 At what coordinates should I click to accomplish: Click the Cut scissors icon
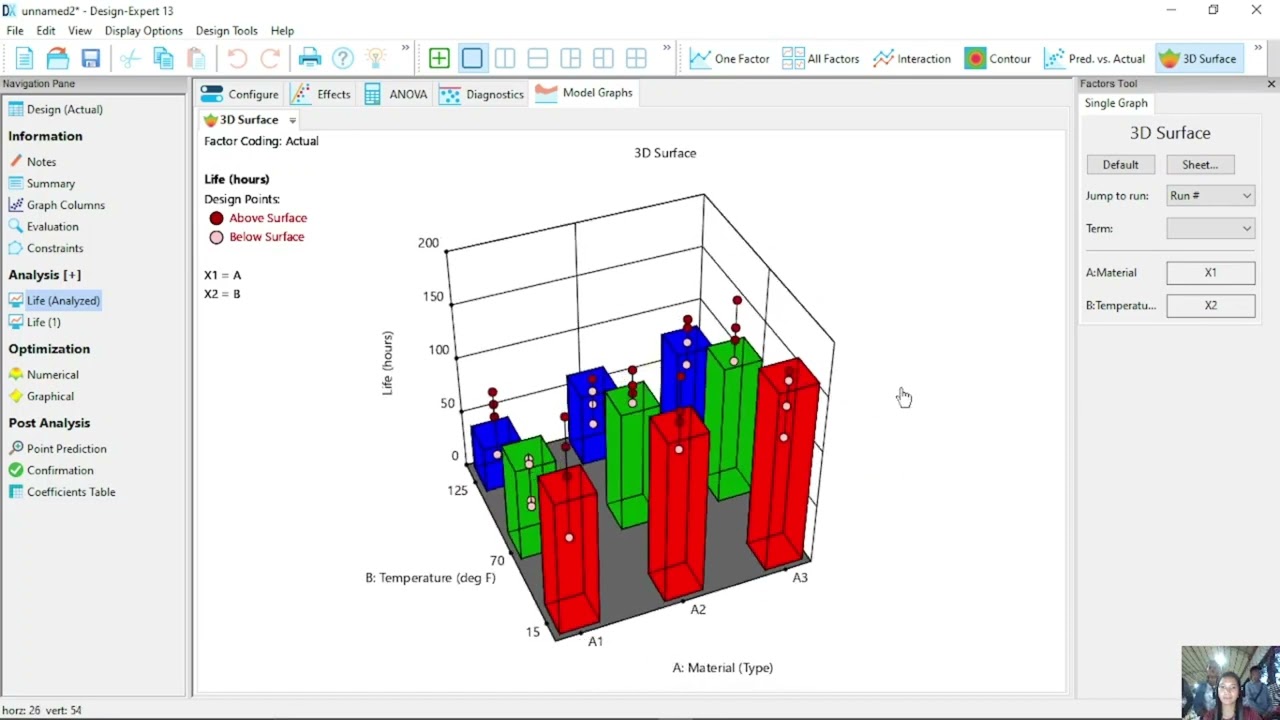point(130,58)
